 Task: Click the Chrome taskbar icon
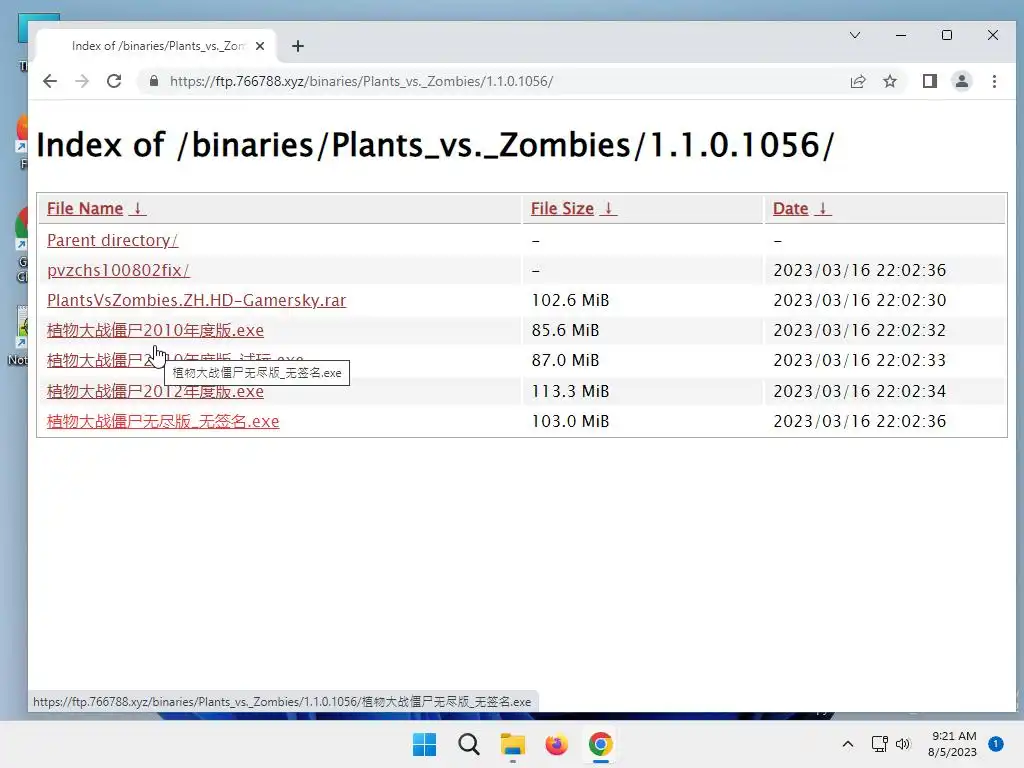tap(601, 744)
